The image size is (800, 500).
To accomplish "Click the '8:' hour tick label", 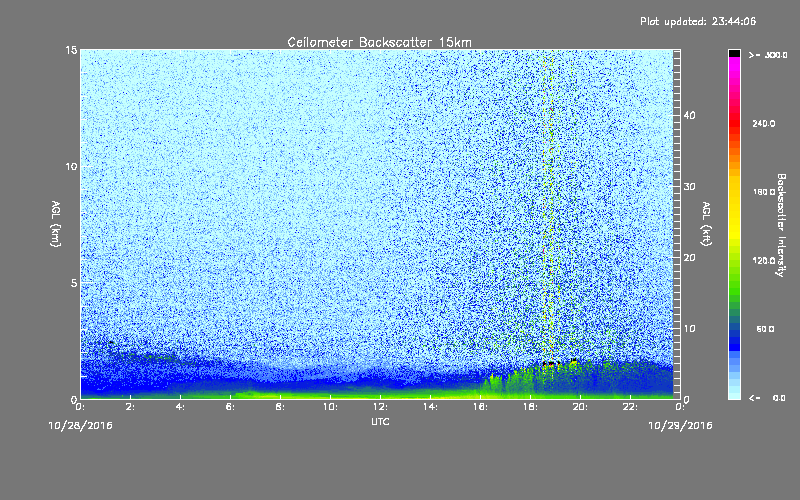I will (280, 407).
